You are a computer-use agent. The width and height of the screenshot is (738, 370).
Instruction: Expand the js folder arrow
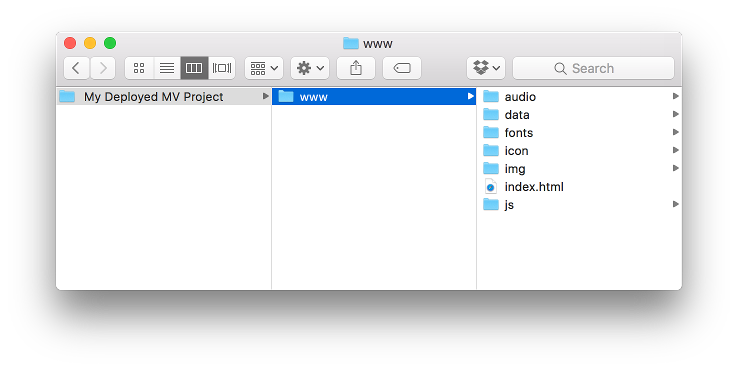(x=675, y=204)
